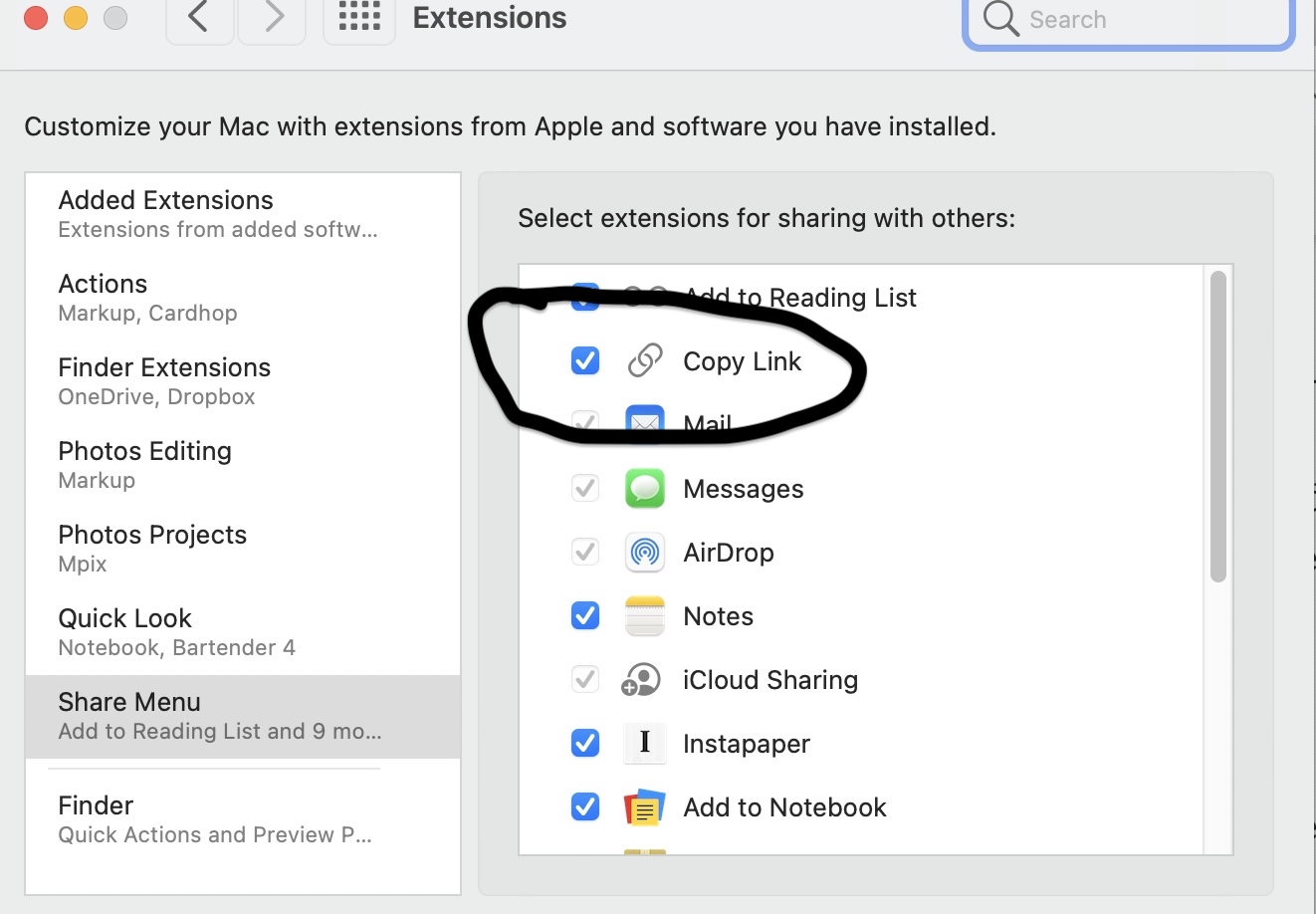The image size is (1316, 914).
Task: Click the Add to Reading List label
Action: pyautogui.click(x=800, y=298)
